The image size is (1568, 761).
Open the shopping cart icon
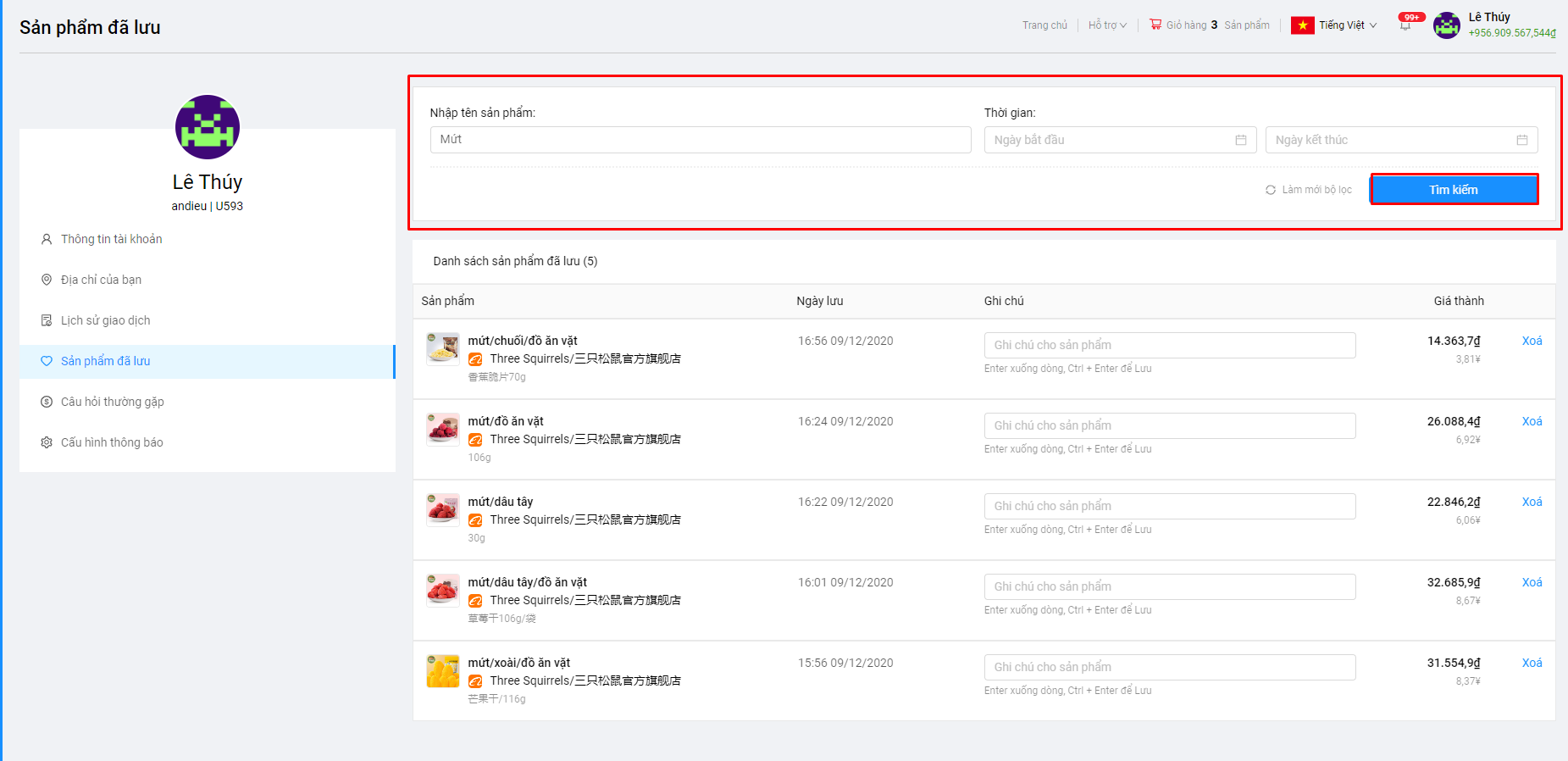(x=1155, y=25)
